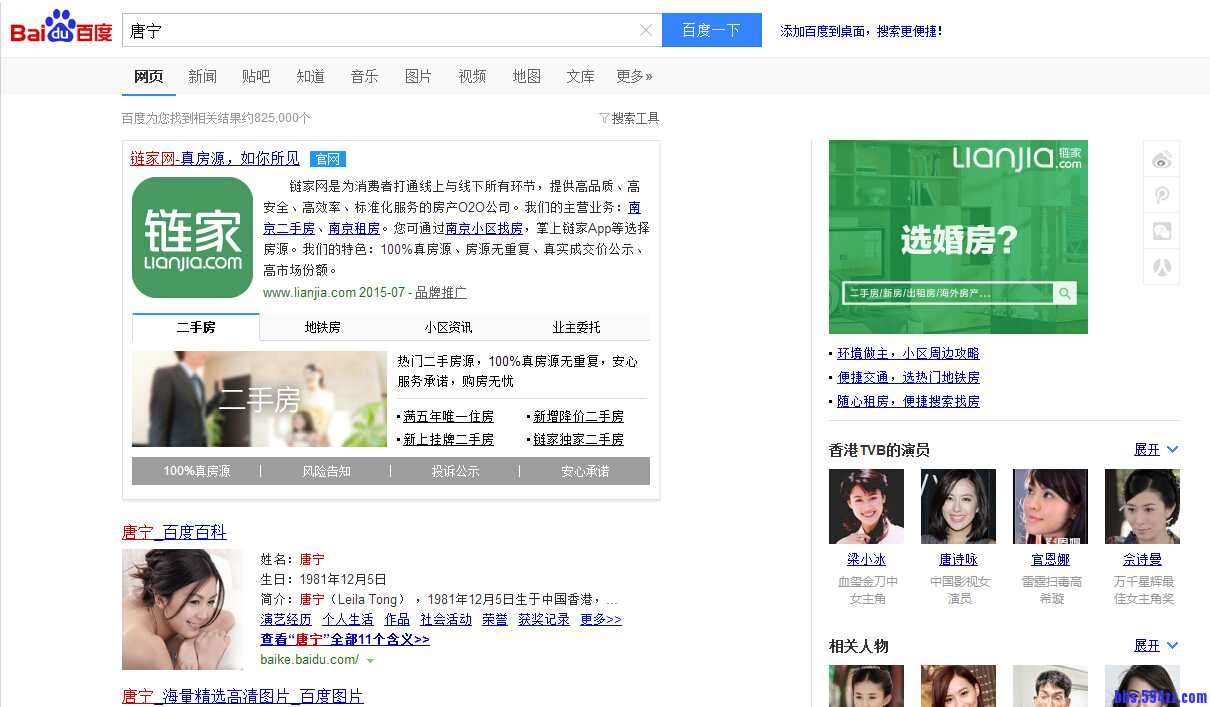This screenshot has width=1210, height=707.
Task: Click the eye icon in the right sidebar stack
Action: 1161,159
